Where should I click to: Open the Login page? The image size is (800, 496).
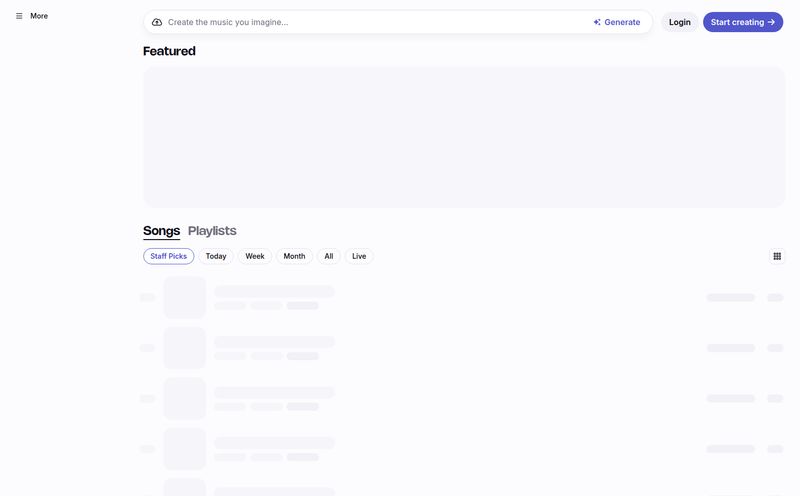point(680,22)
